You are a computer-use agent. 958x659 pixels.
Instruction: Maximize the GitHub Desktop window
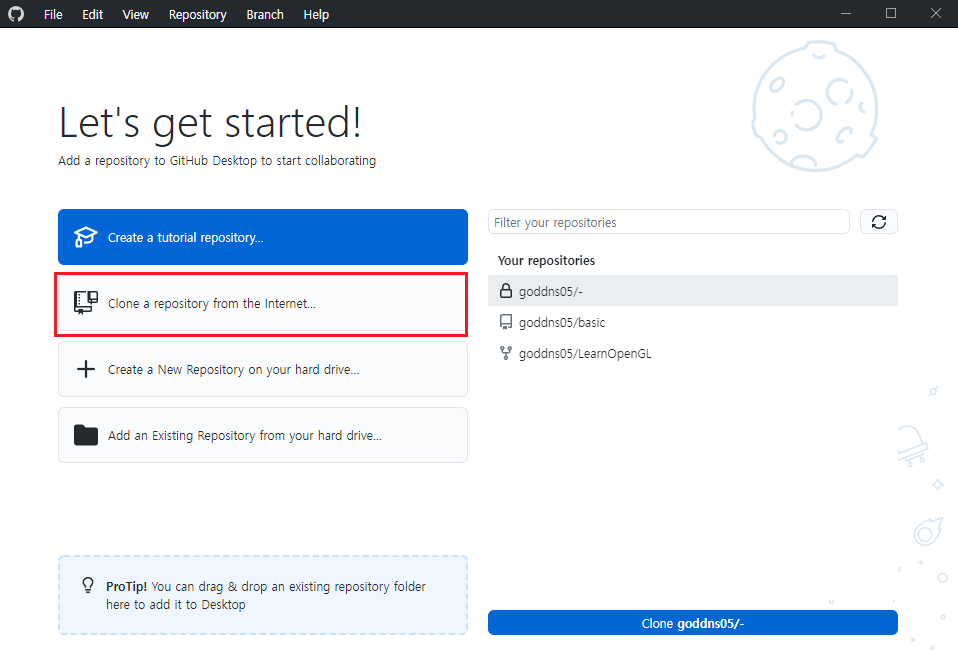click(x=891, y=13)
